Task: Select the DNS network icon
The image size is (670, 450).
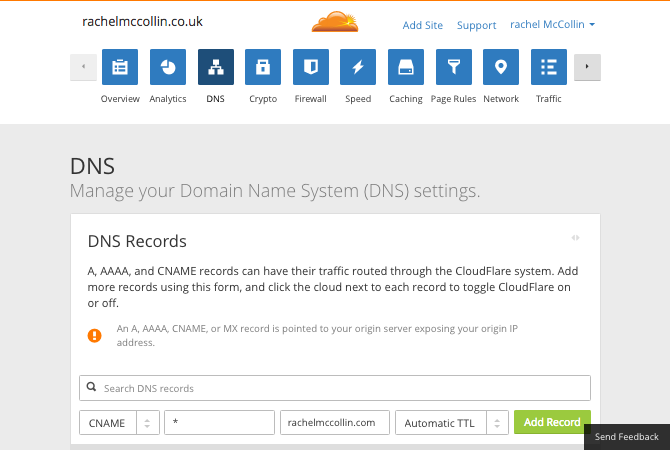Action: pos(216,67)
